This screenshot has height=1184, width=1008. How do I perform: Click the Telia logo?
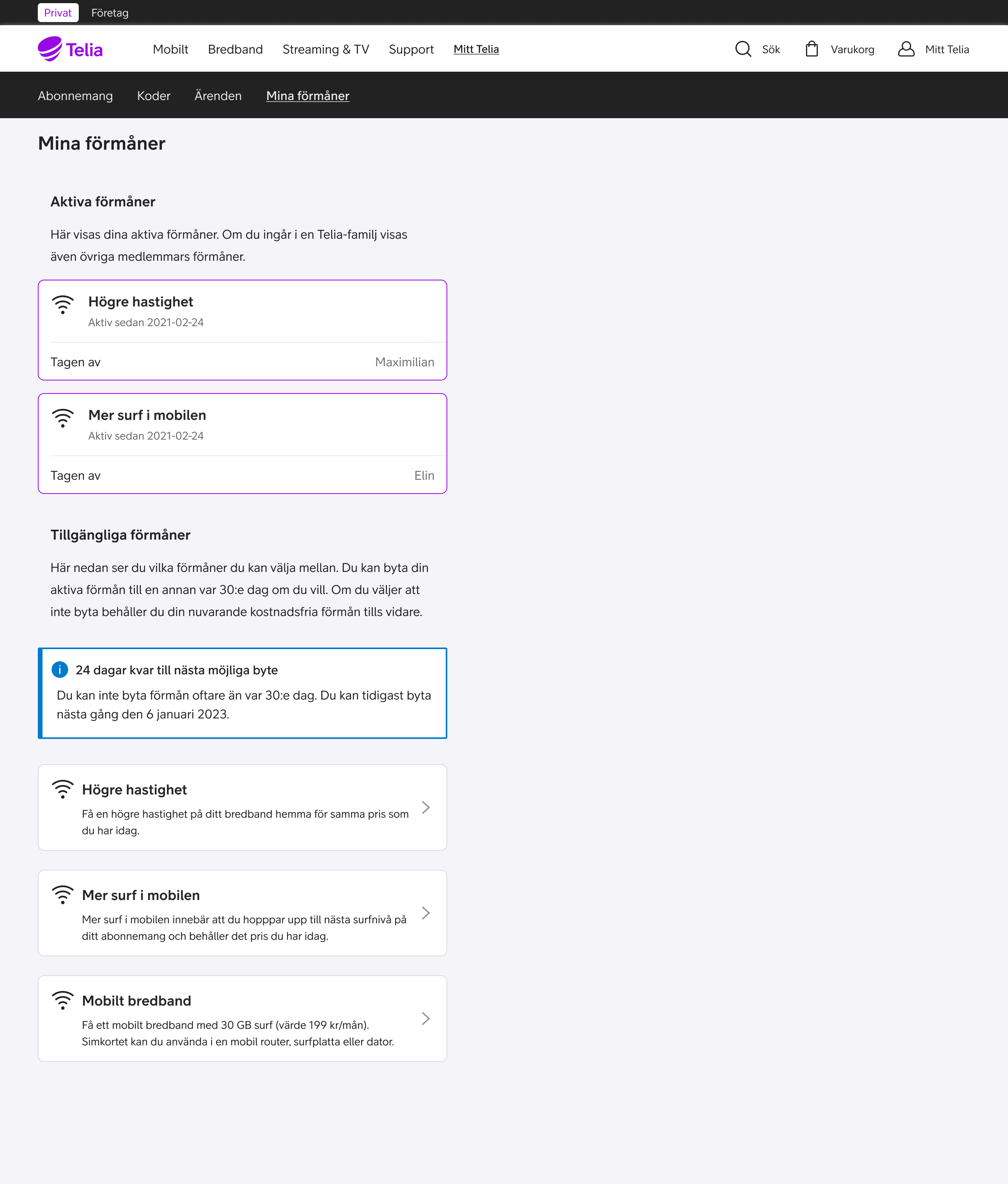click(x=70, y=49)
